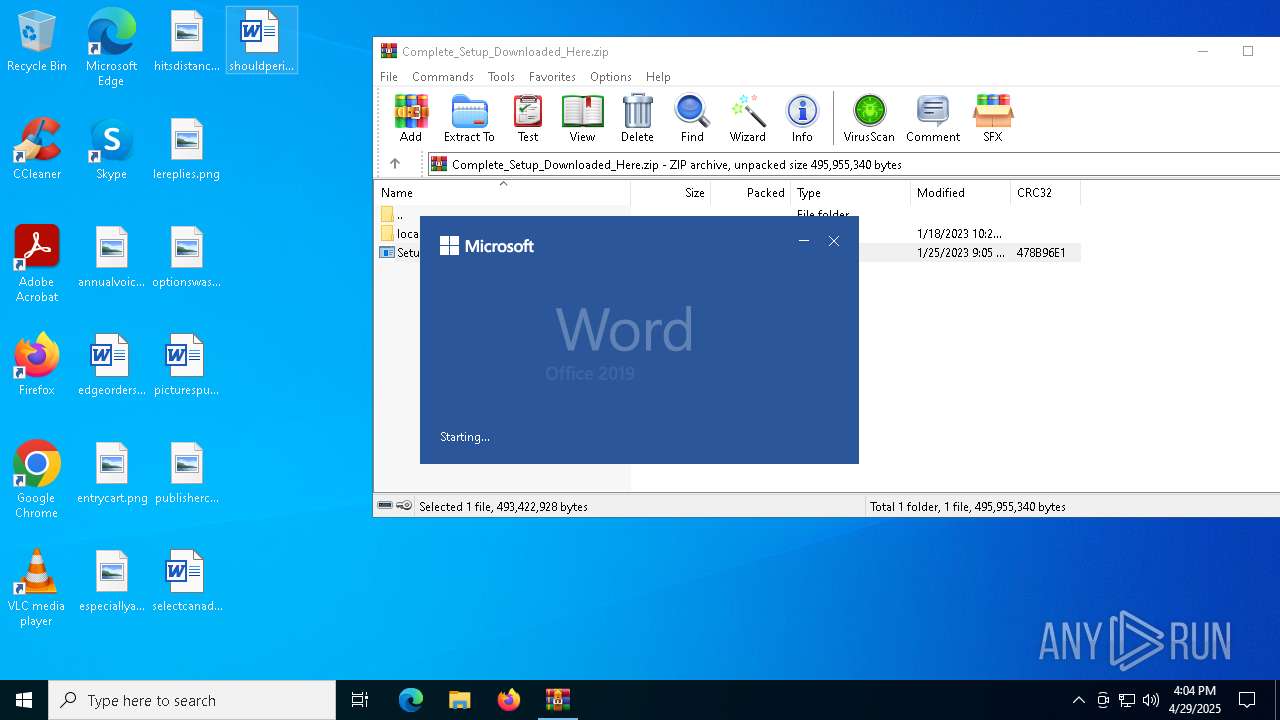The width and height of the screenshot is (1280, 720).
Task: Sort by CRC32 column header
Action: [x=1045, y=193]
